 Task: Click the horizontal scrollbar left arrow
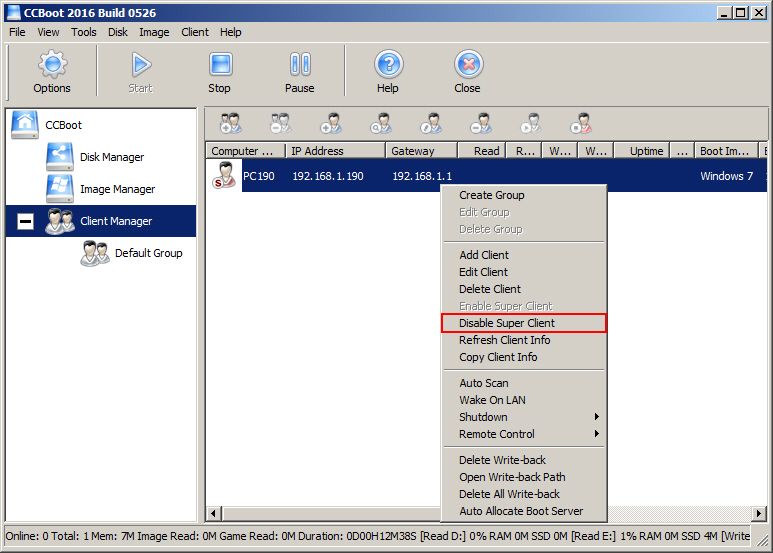pos(213,513)
